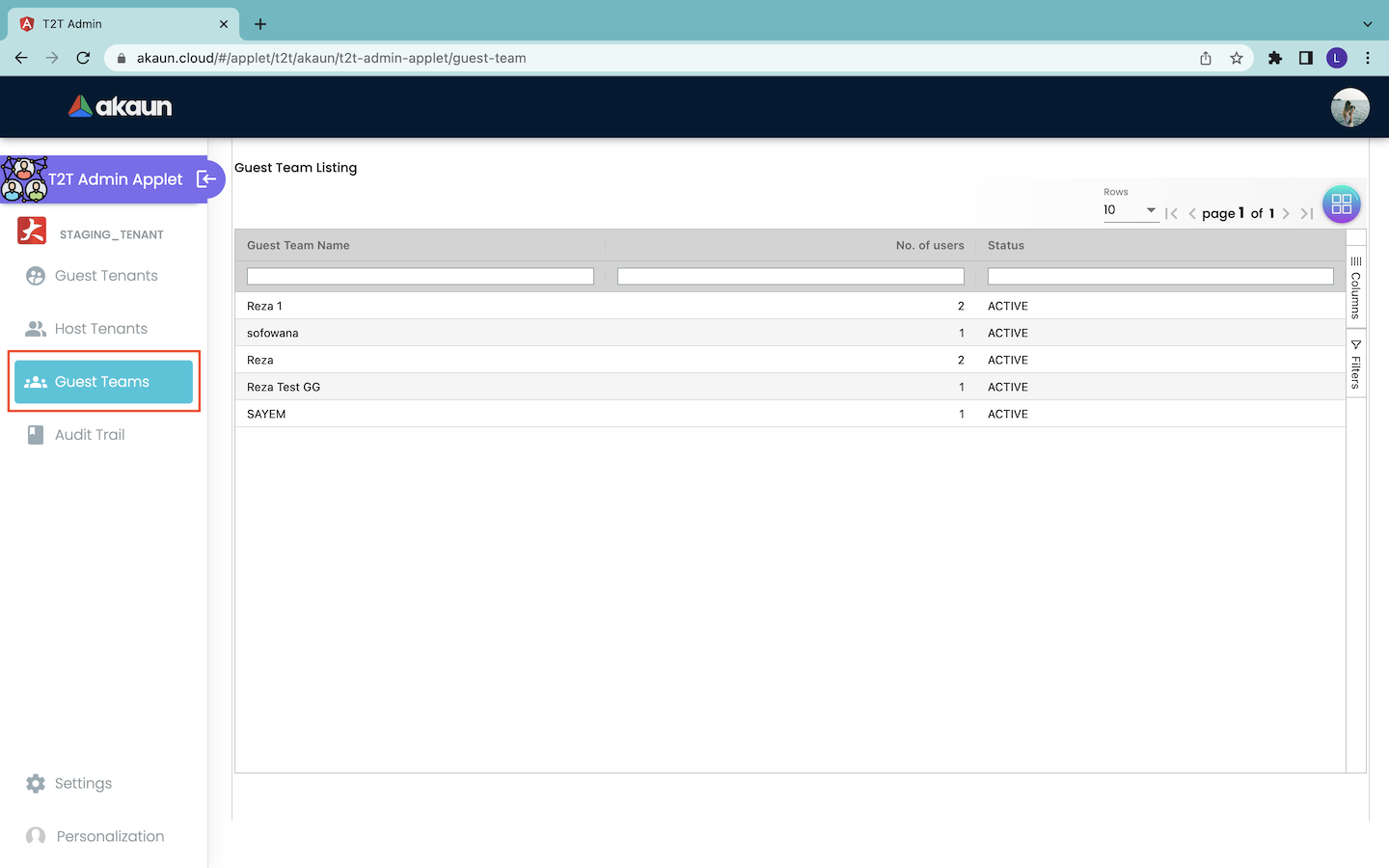Select the Reza Test GG team row
This screenshot has height=868, width=1389.
(790, 387)
